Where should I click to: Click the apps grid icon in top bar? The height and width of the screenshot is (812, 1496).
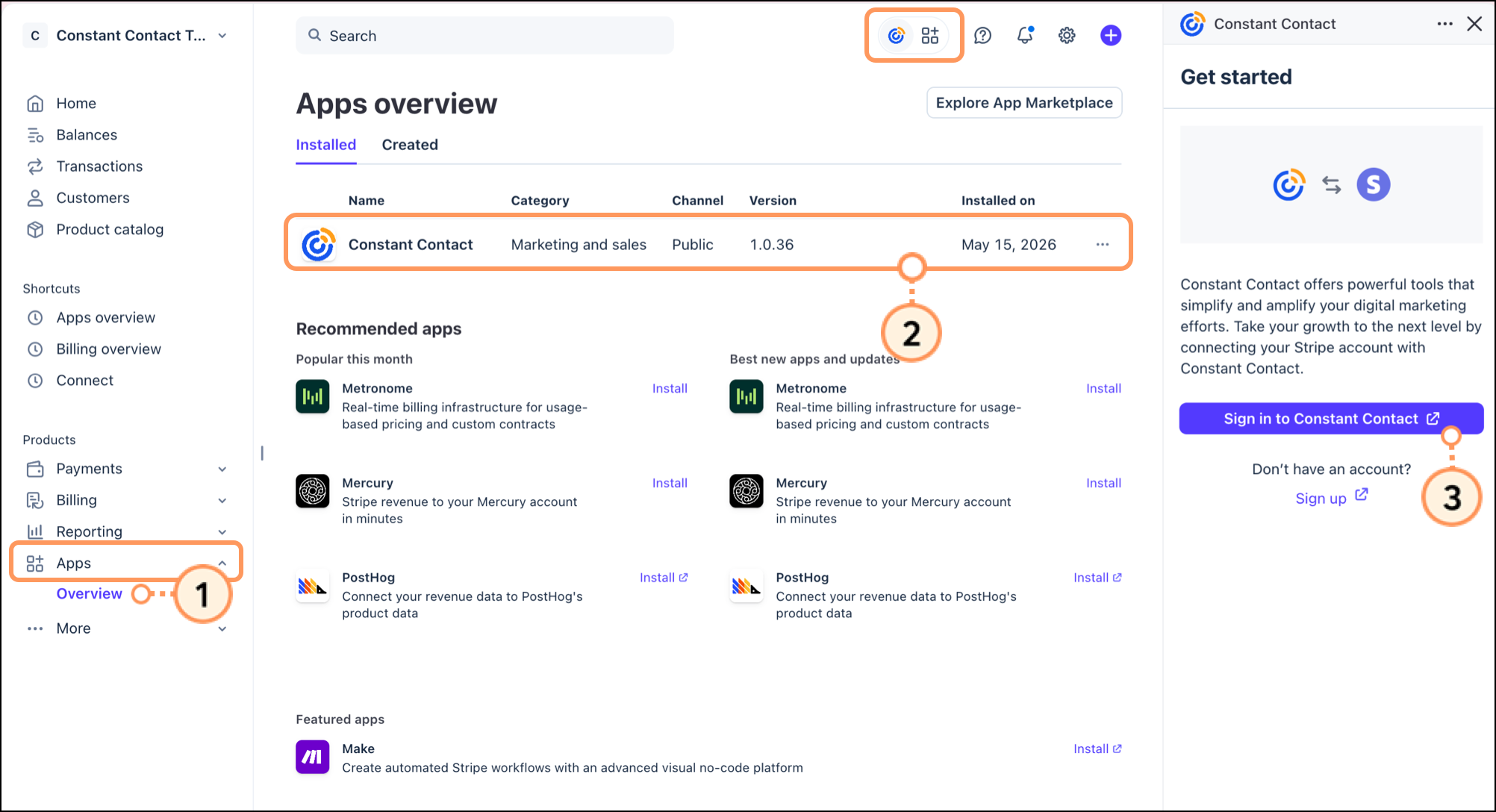pyautogui.click(x=930, y=35)
